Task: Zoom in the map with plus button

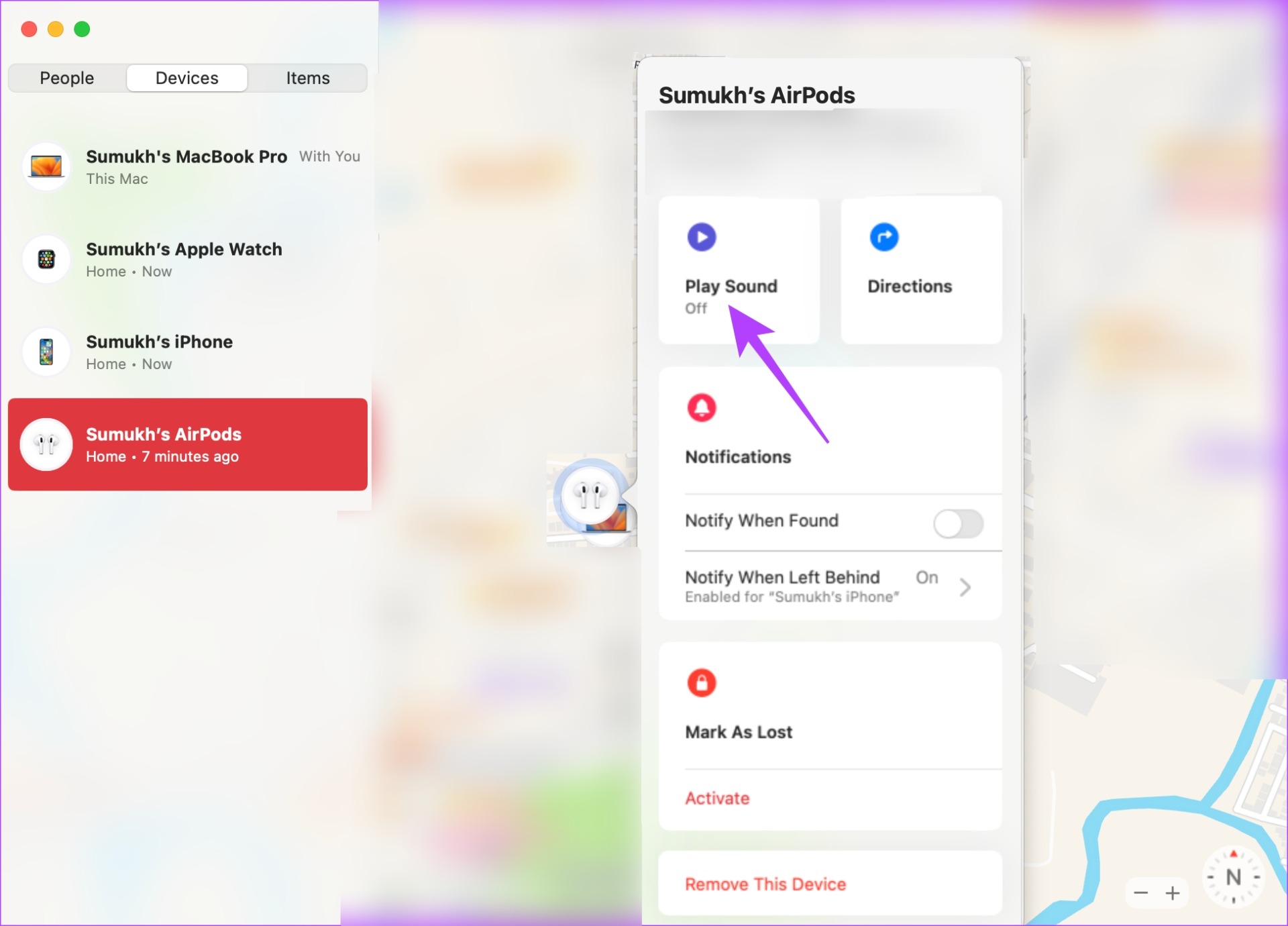Action: click(x=1173, y=892)
